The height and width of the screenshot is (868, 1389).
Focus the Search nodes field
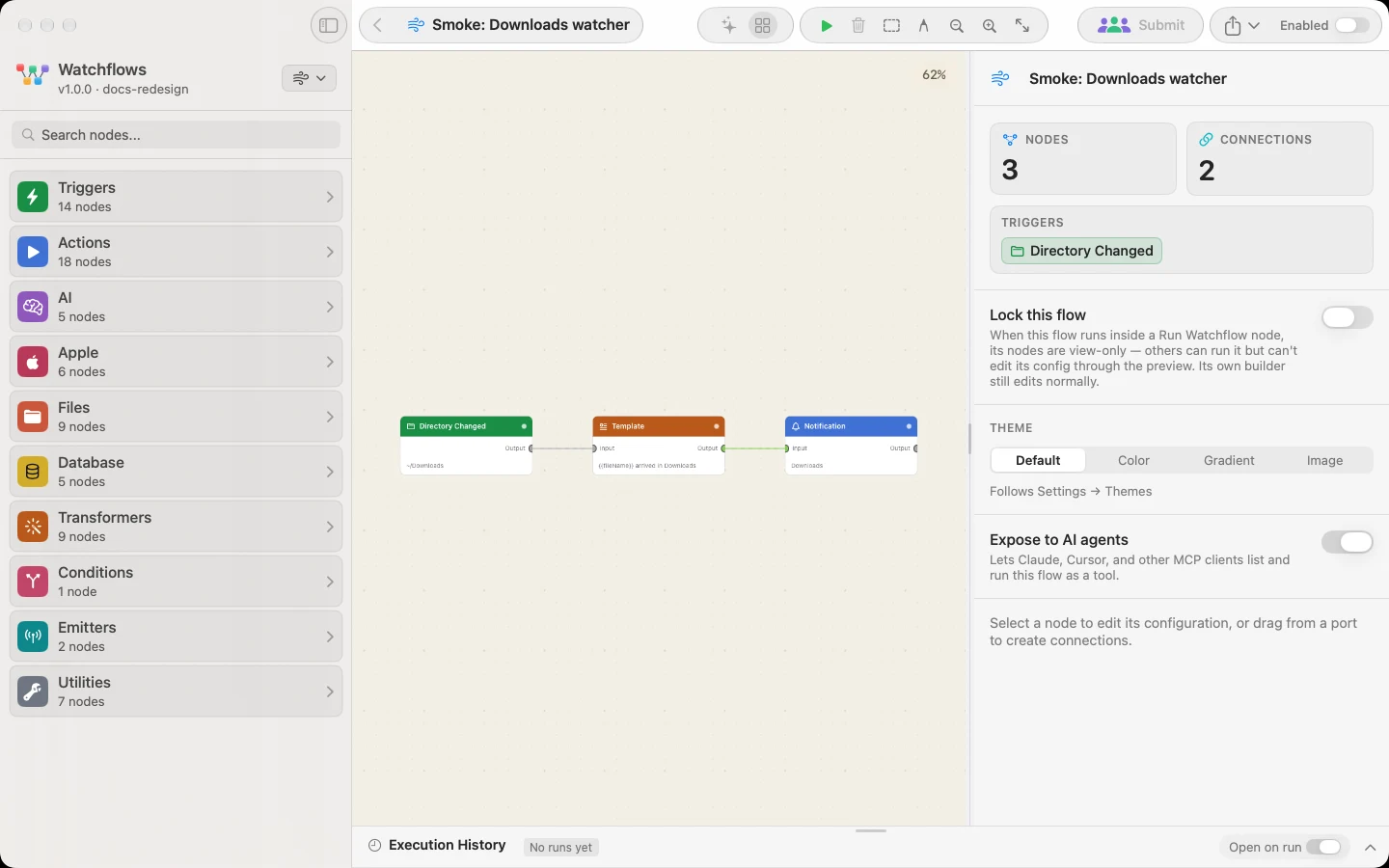coord(176,135)
